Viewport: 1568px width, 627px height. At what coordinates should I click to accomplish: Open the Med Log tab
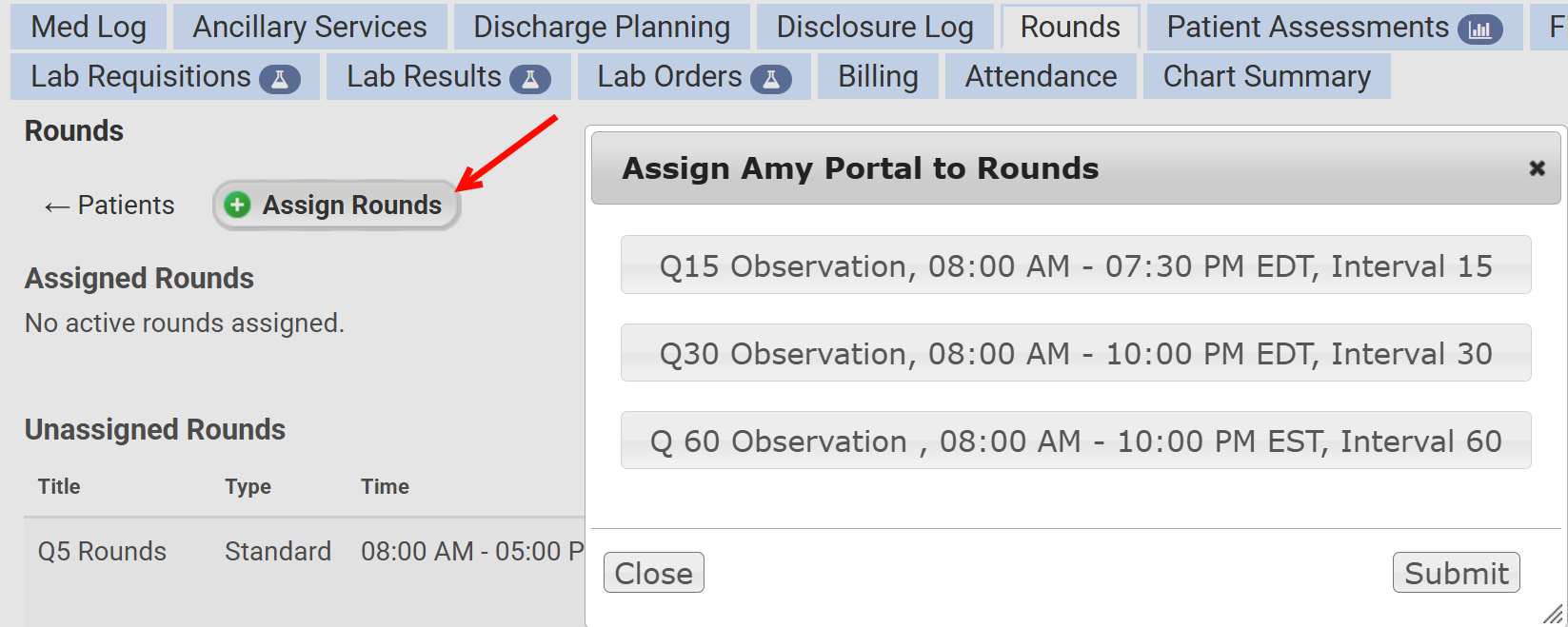coord(89,27)
